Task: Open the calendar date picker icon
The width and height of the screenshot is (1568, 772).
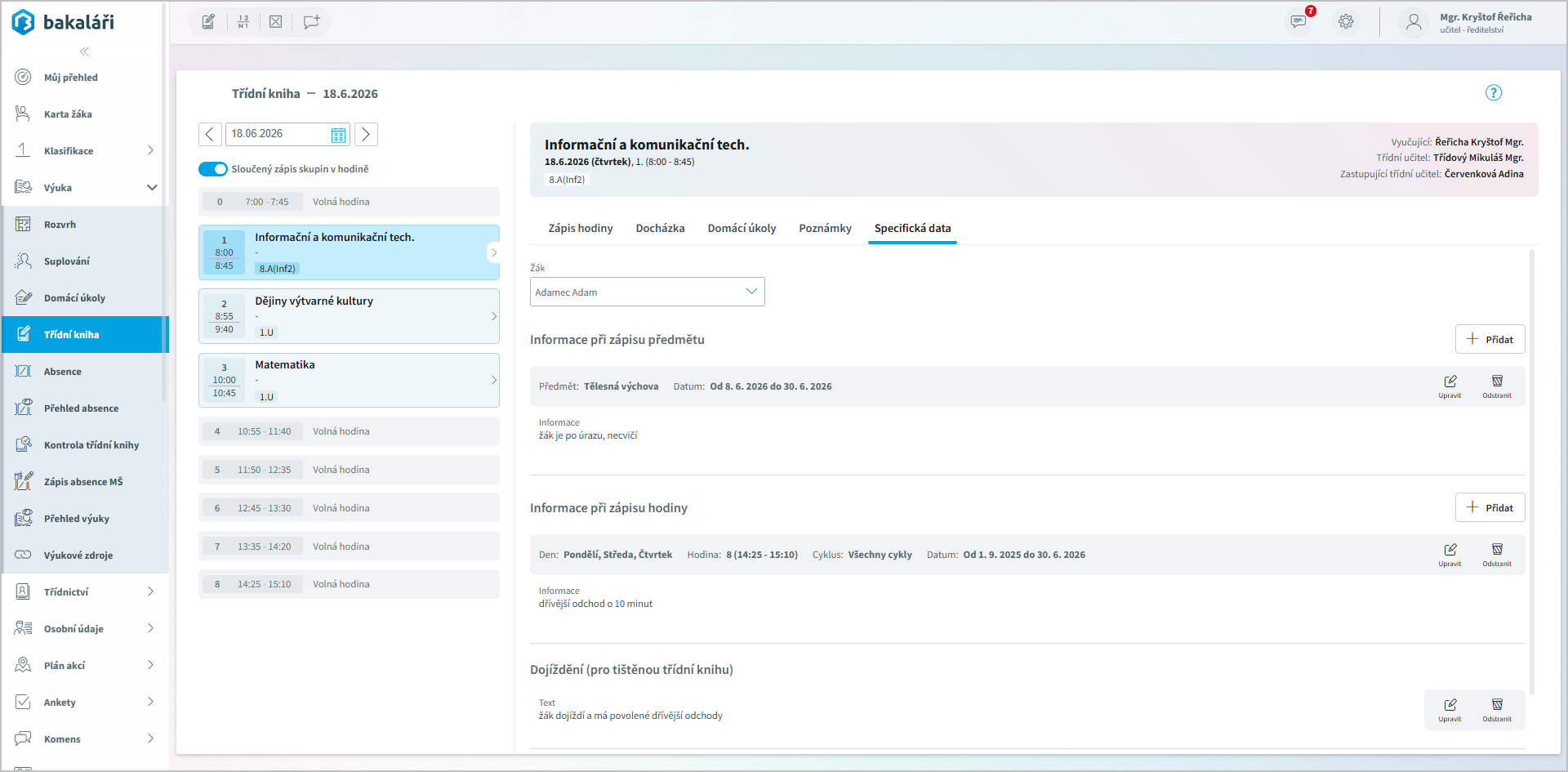Action: [x=338, y=135]
